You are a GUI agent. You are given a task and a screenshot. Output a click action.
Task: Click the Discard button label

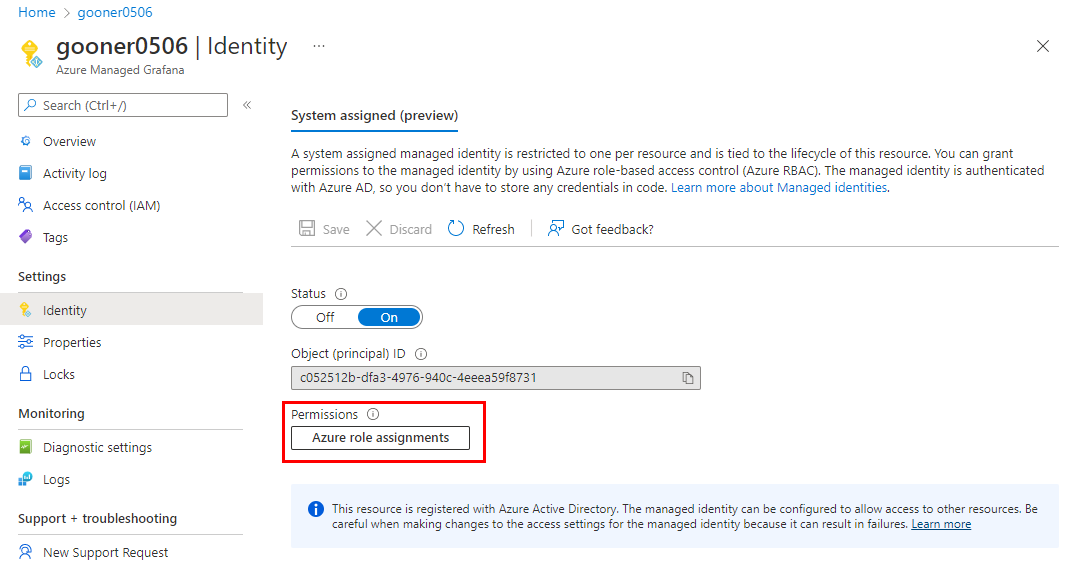(x=410, y=229)
